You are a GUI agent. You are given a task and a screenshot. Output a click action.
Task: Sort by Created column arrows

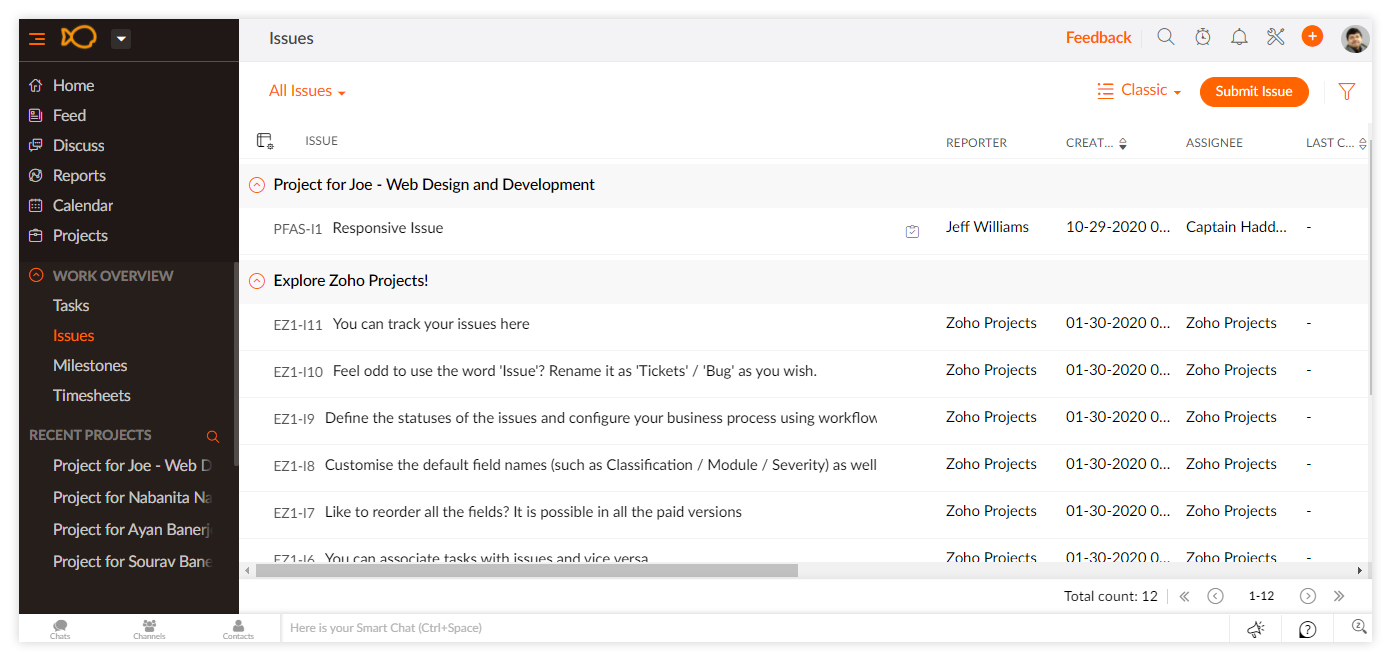pos(1122,143)
